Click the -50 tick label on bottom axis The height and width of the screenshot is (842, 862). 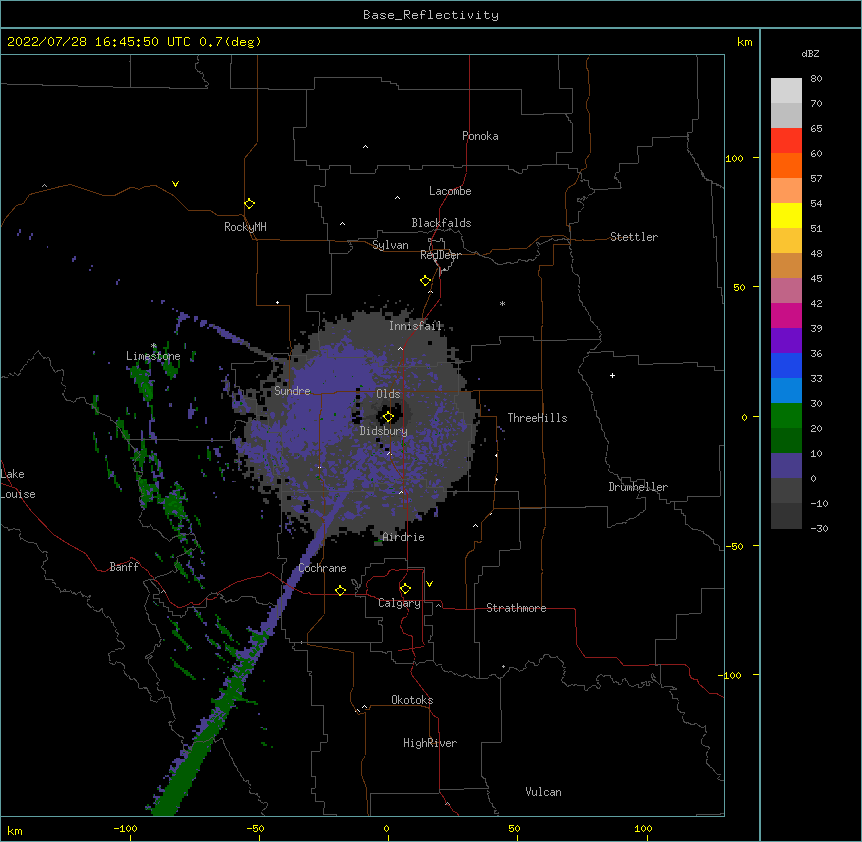coord(256,828)
